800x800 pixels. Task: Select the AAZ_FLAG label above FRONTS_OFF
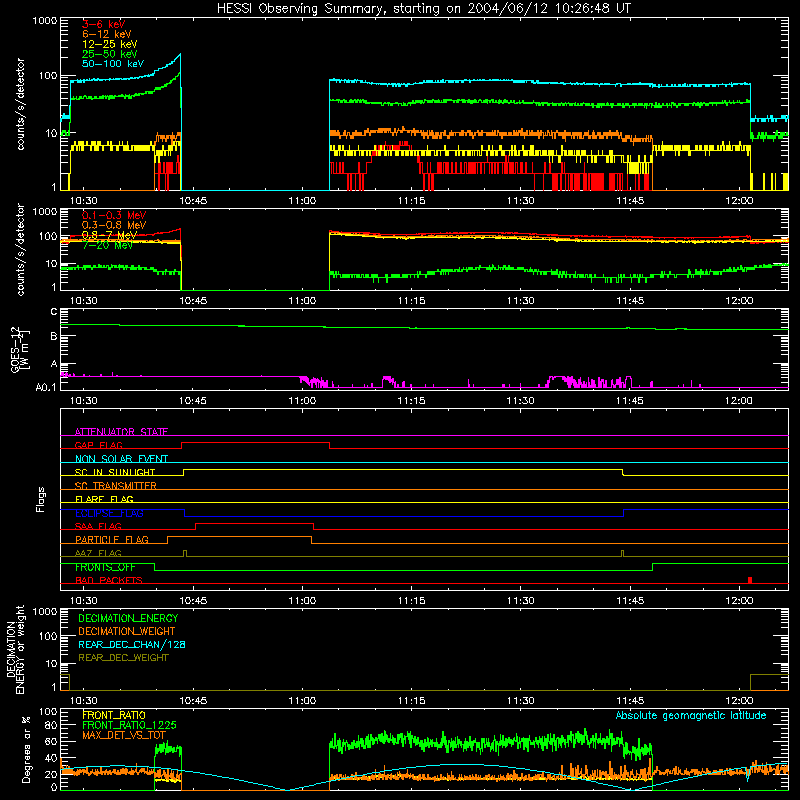click(x=98, y=553)
